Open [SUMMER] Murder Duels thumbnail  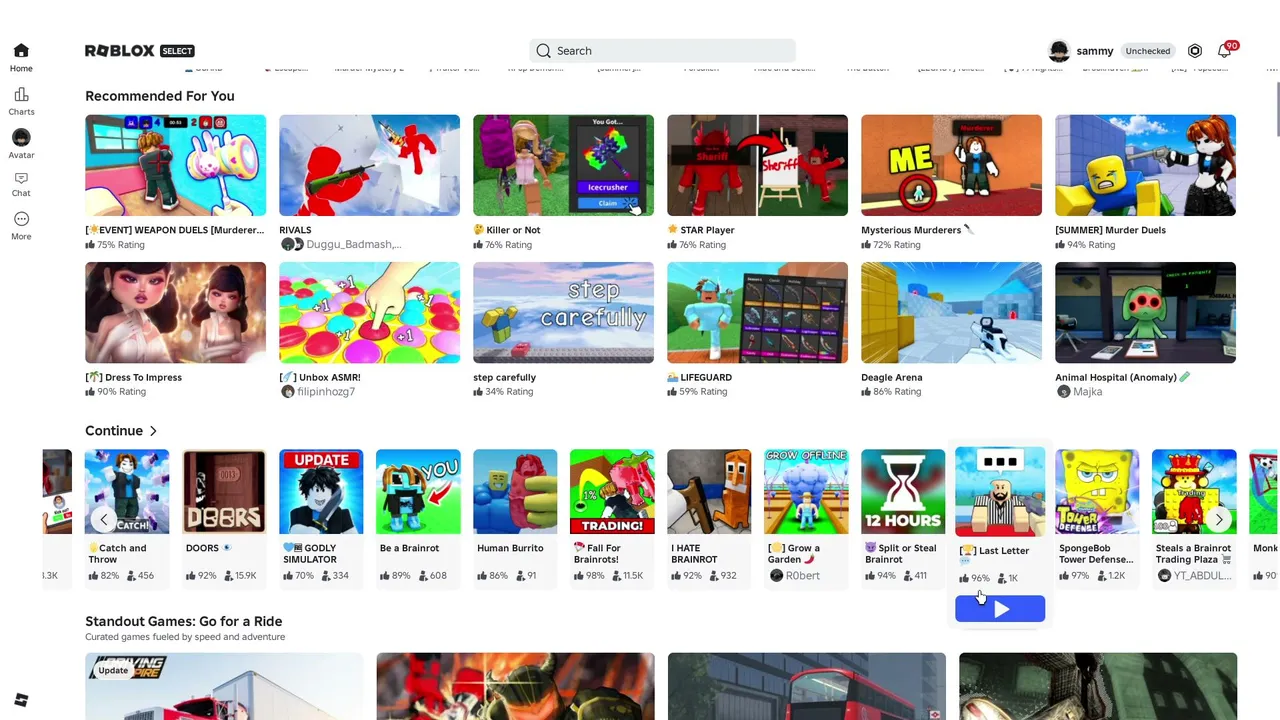pos(1146,165)
